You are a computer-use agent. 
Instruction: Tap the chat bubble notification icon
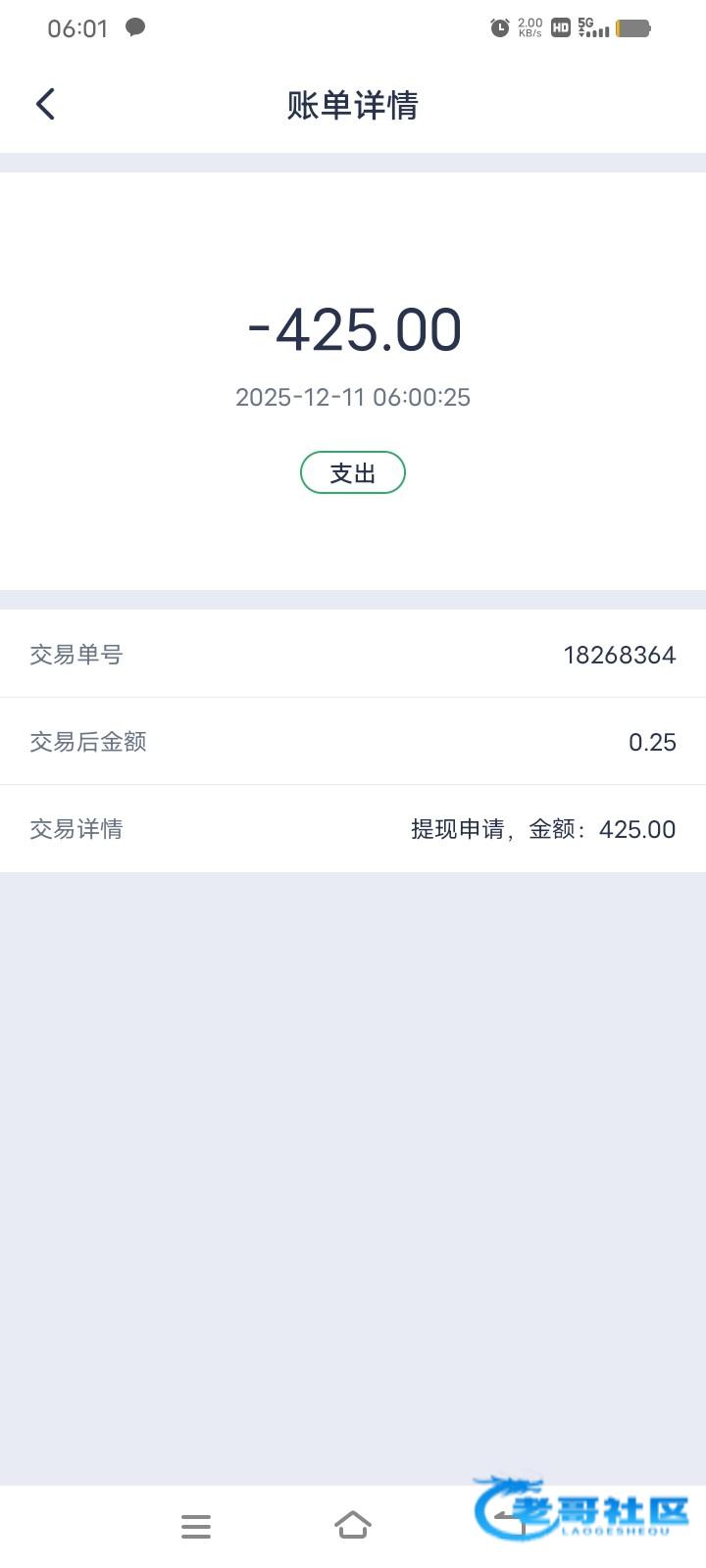[x=135, y=27]
